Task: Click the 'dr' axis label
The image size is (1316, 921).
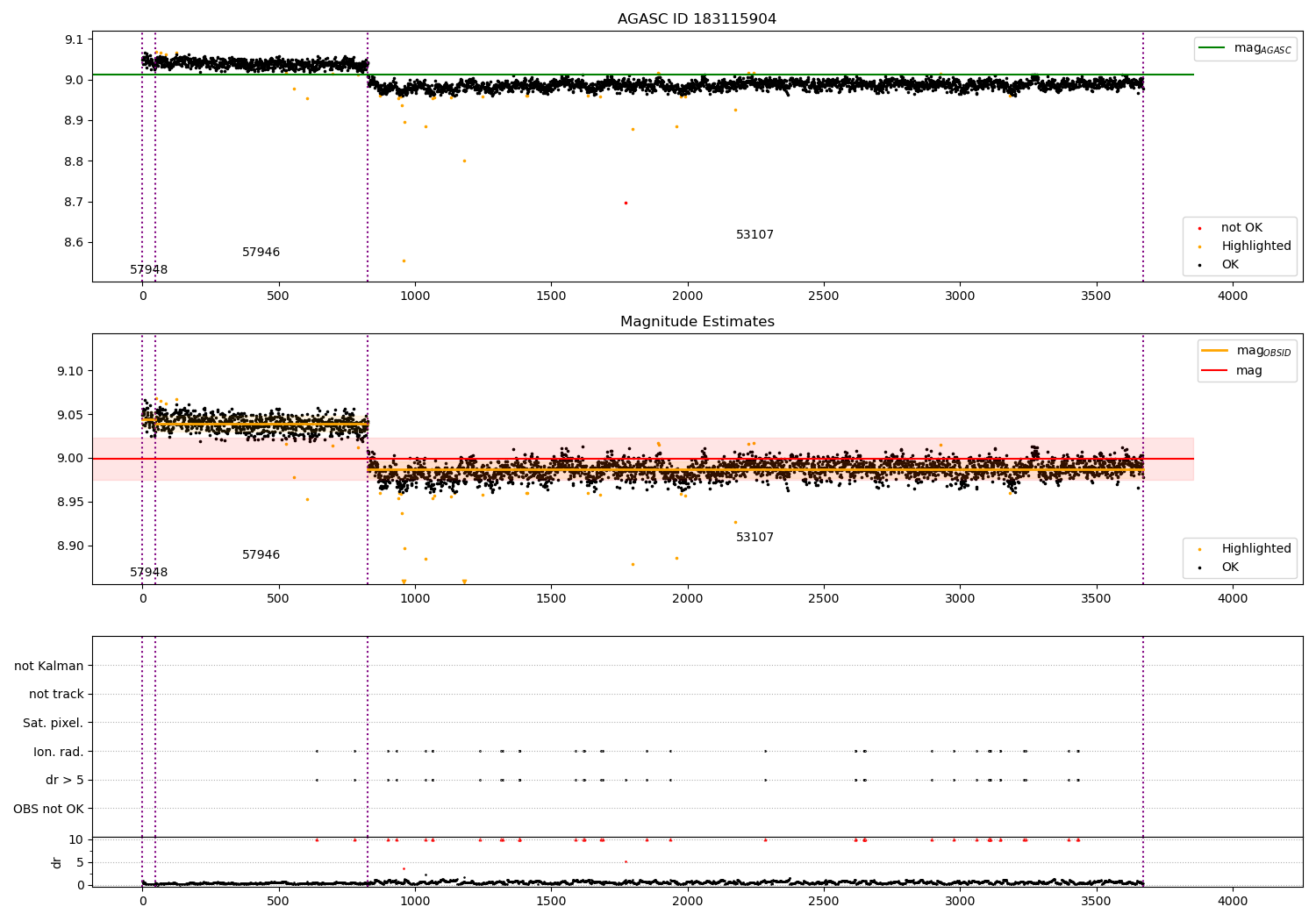Action: (57, 862)
